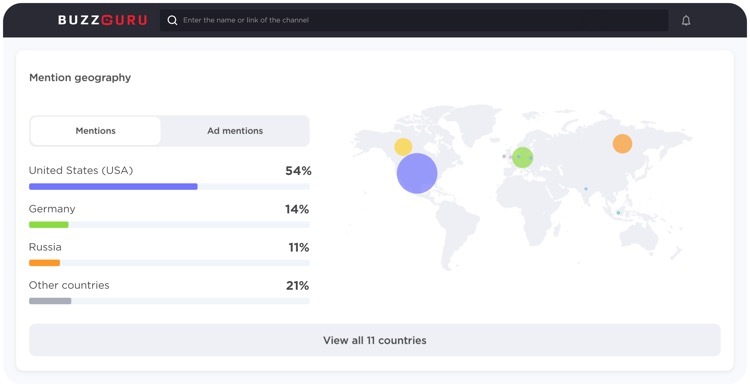Screen dimensions: 750x387
Task: Click the Germany green progress bar
Action: 49,225
